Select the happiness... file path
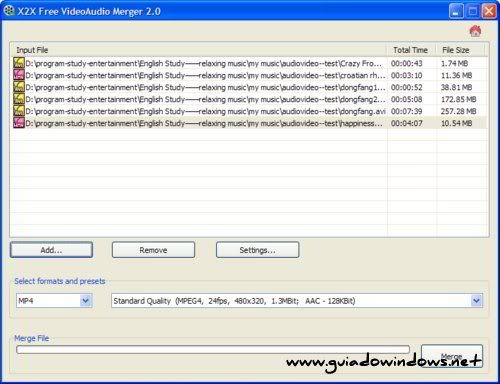 (x=204, y=123)
